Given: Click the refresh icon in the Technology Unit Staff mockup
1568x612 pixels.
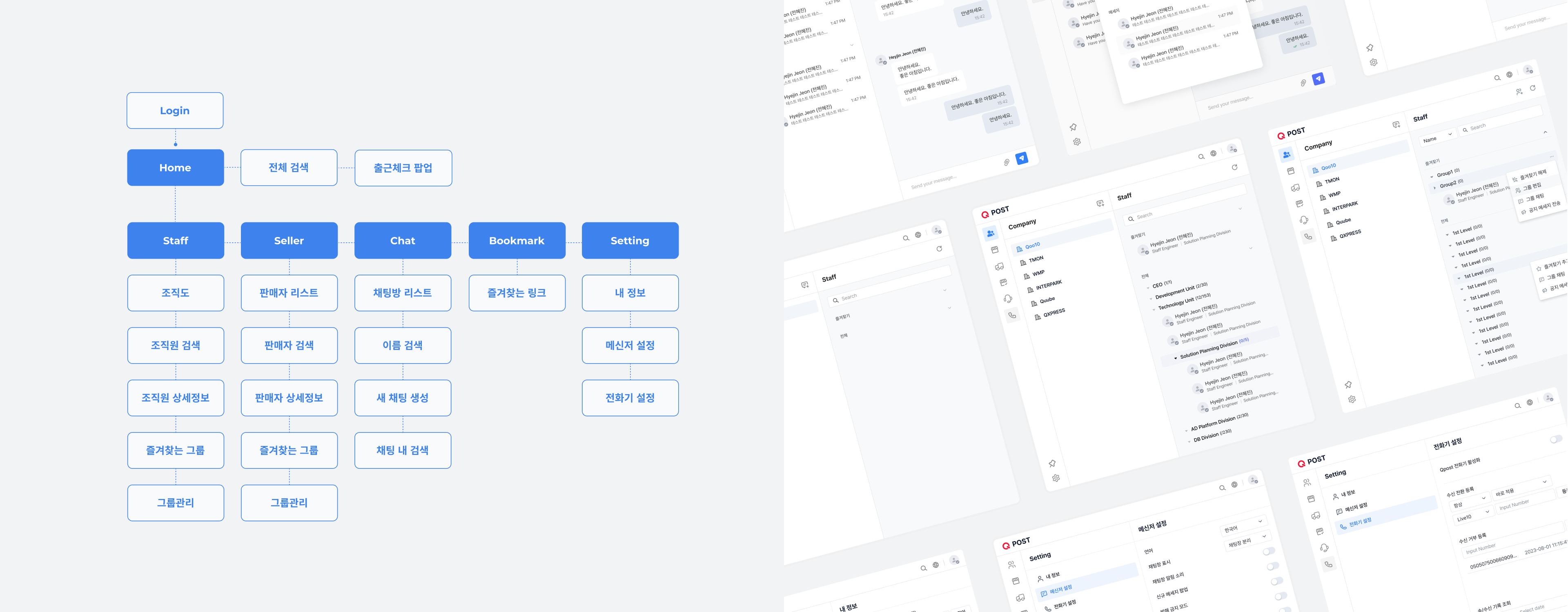Looking at the screenshot, I should pyautogui.click(x=1234, y=167).
